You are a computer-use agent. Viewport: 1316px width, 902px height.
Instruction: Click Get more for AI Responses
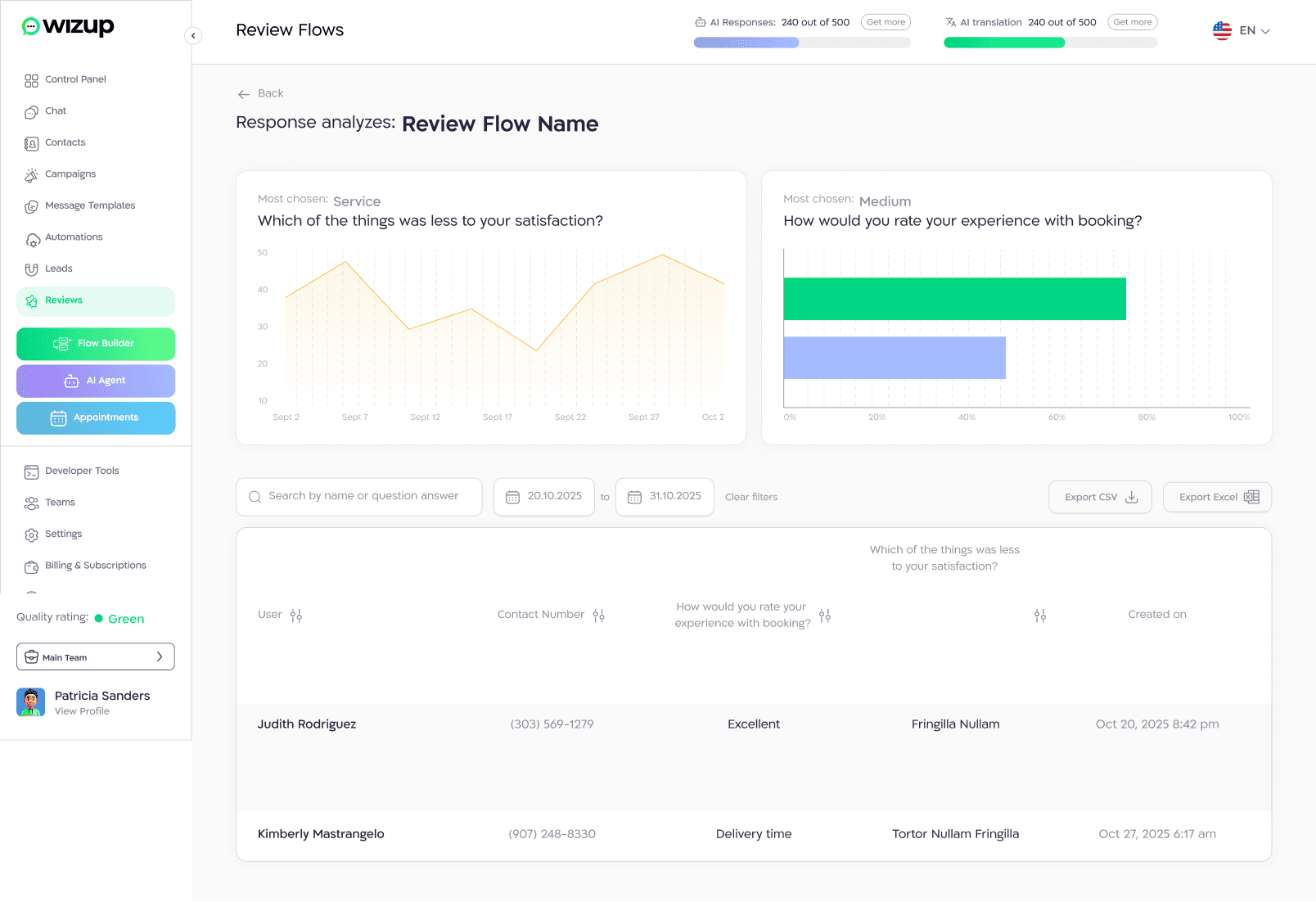coord(886,22)
